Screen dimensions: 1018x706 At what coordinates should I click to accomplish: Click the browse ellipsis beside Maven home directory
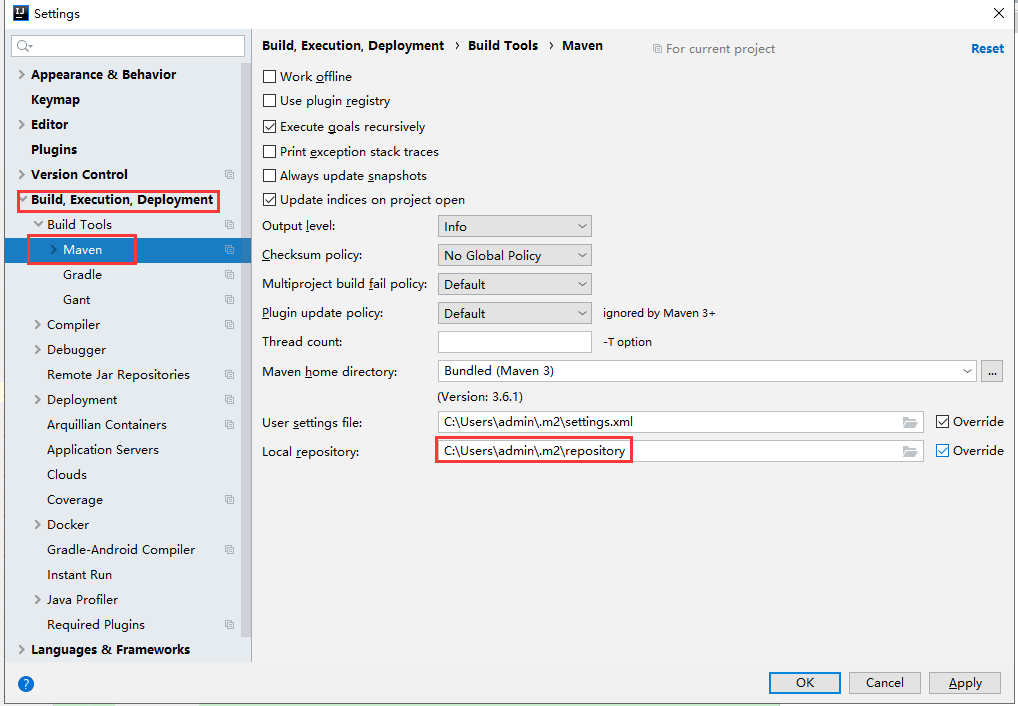(x=991, y=371)
